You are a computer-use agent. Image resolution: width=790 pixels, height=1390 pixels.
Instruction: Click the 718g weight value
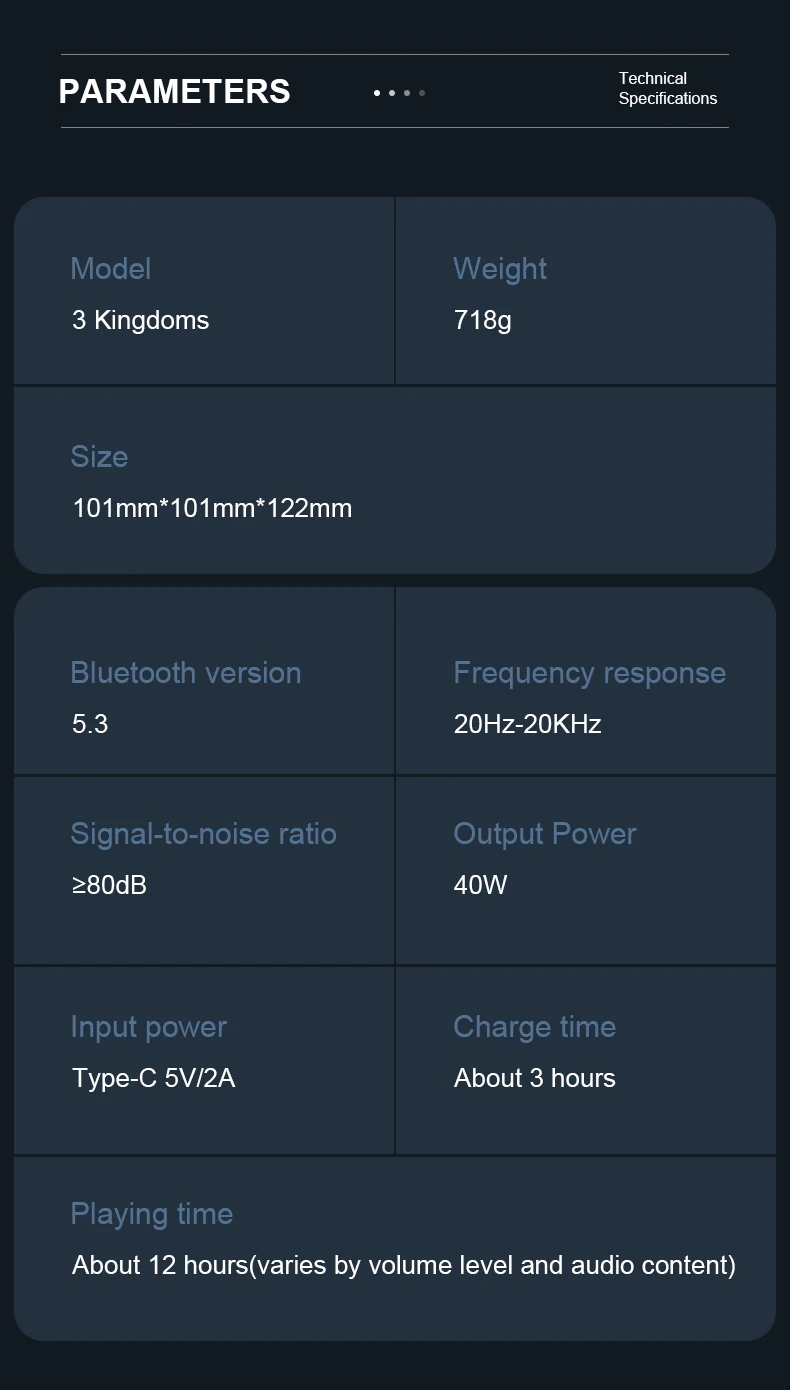click(x=483, y=320)
